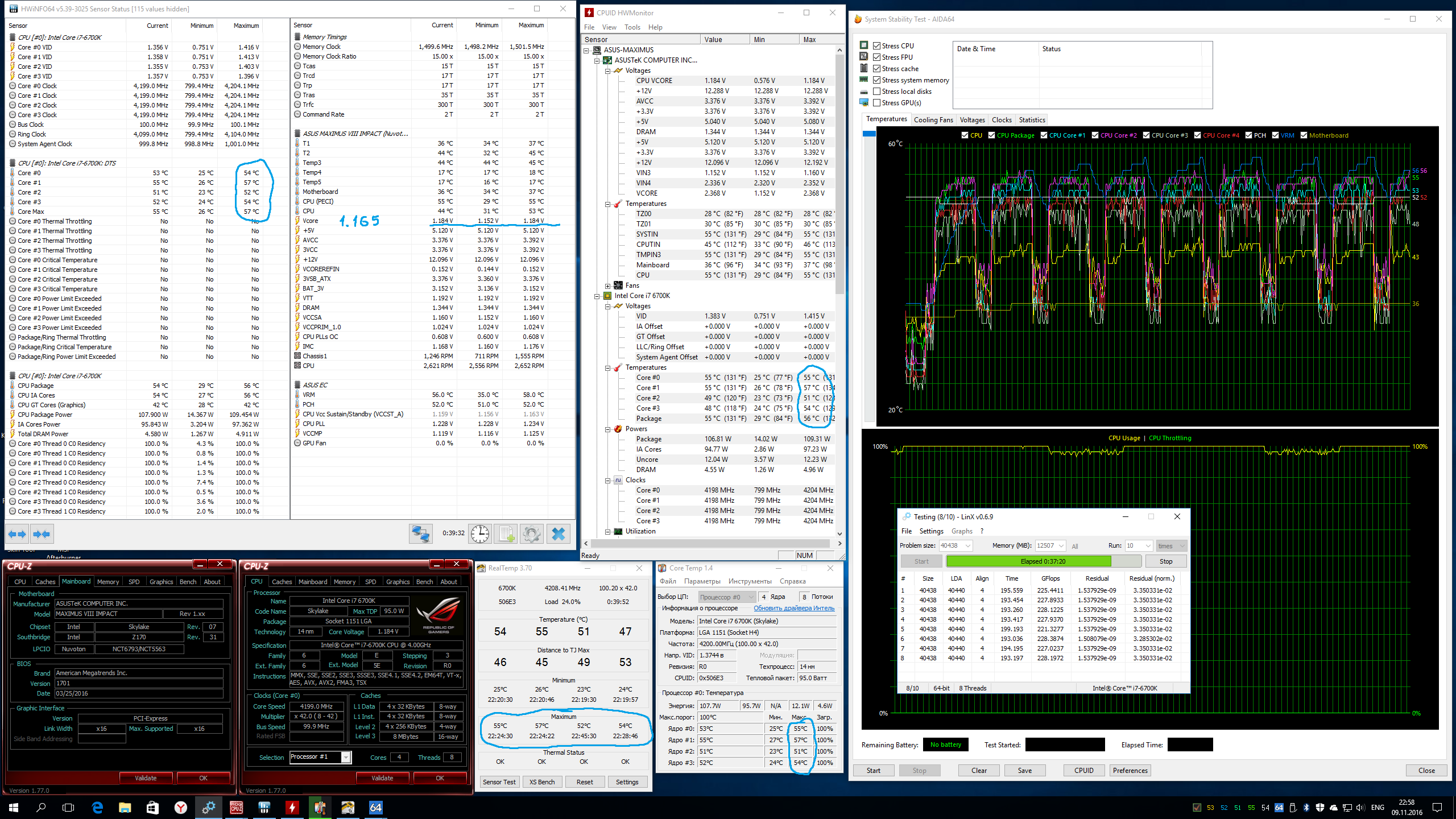The width and height of the screenshot is (1456, 819).
Task: Open the LinX Problem size dropdown
Action: (967, 546)
